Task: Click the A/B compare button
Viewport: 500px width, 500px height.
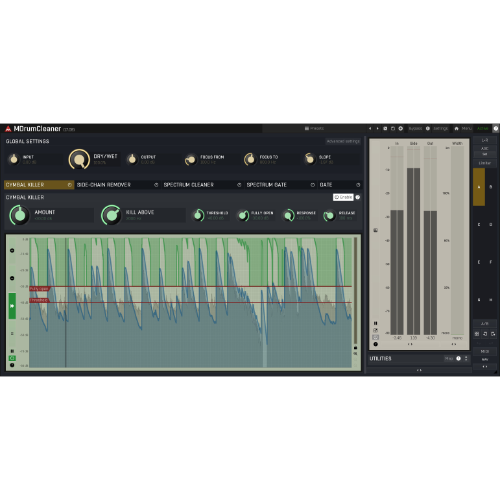Action: coord(485,324)
